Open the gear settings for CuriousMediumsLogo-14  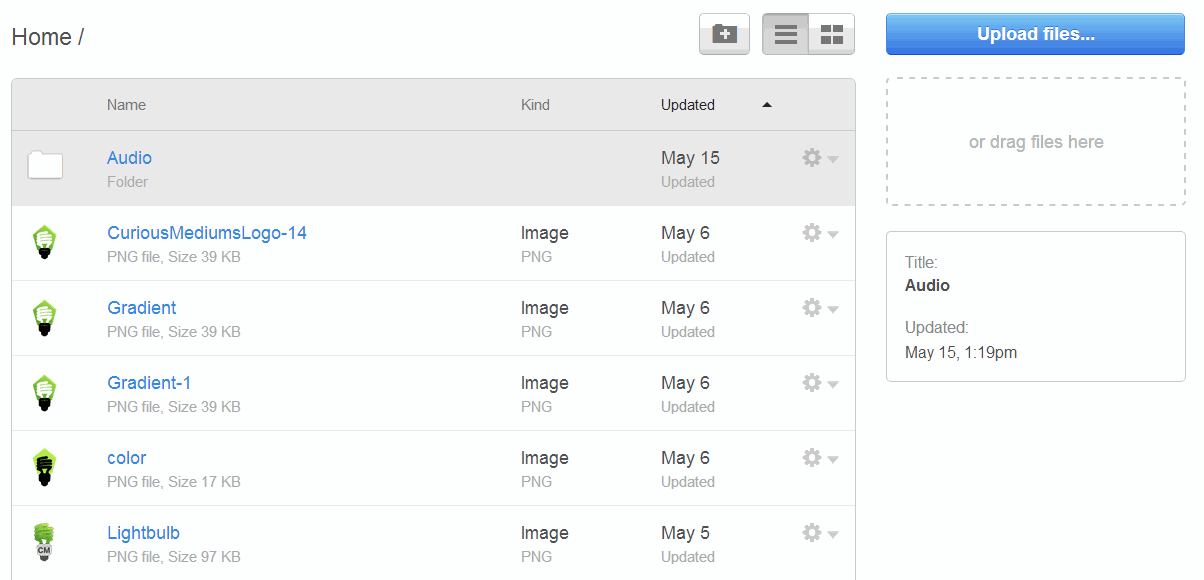[x=811, y=232]
